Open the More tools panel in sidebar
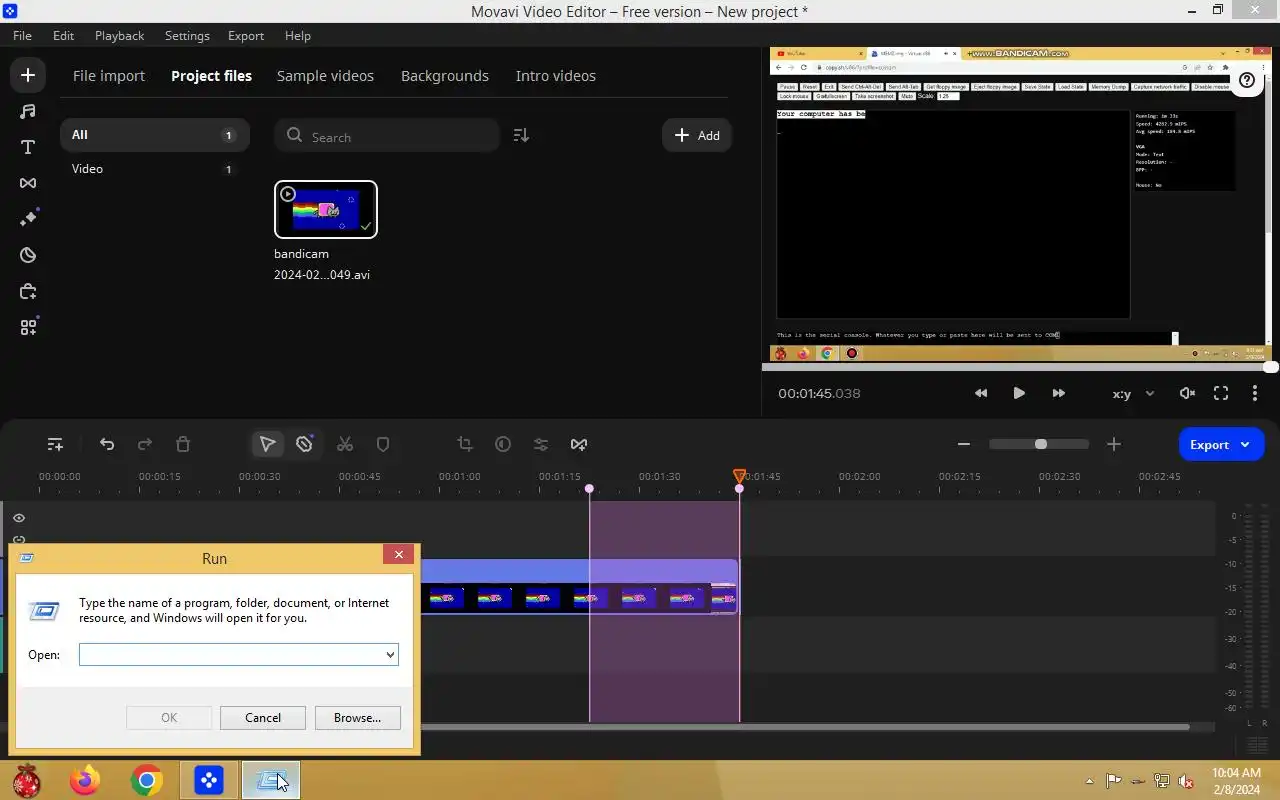The image size is (1280, 800). (28, 291)
